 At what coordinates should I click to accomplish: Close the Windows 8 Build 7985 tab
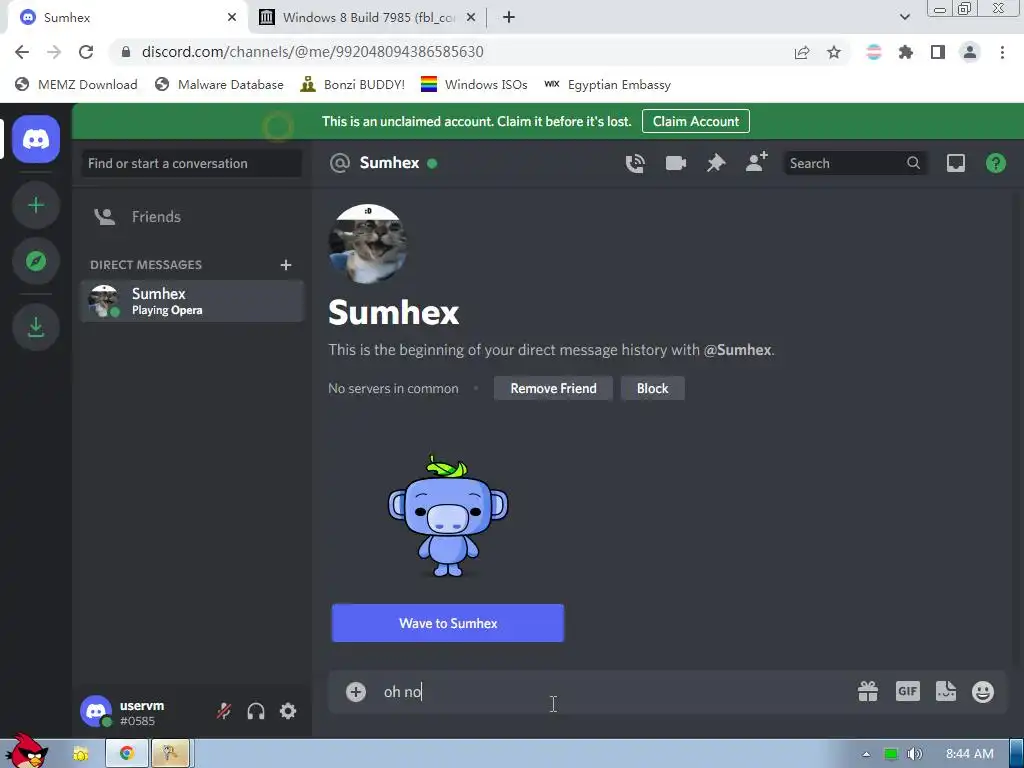471,18
